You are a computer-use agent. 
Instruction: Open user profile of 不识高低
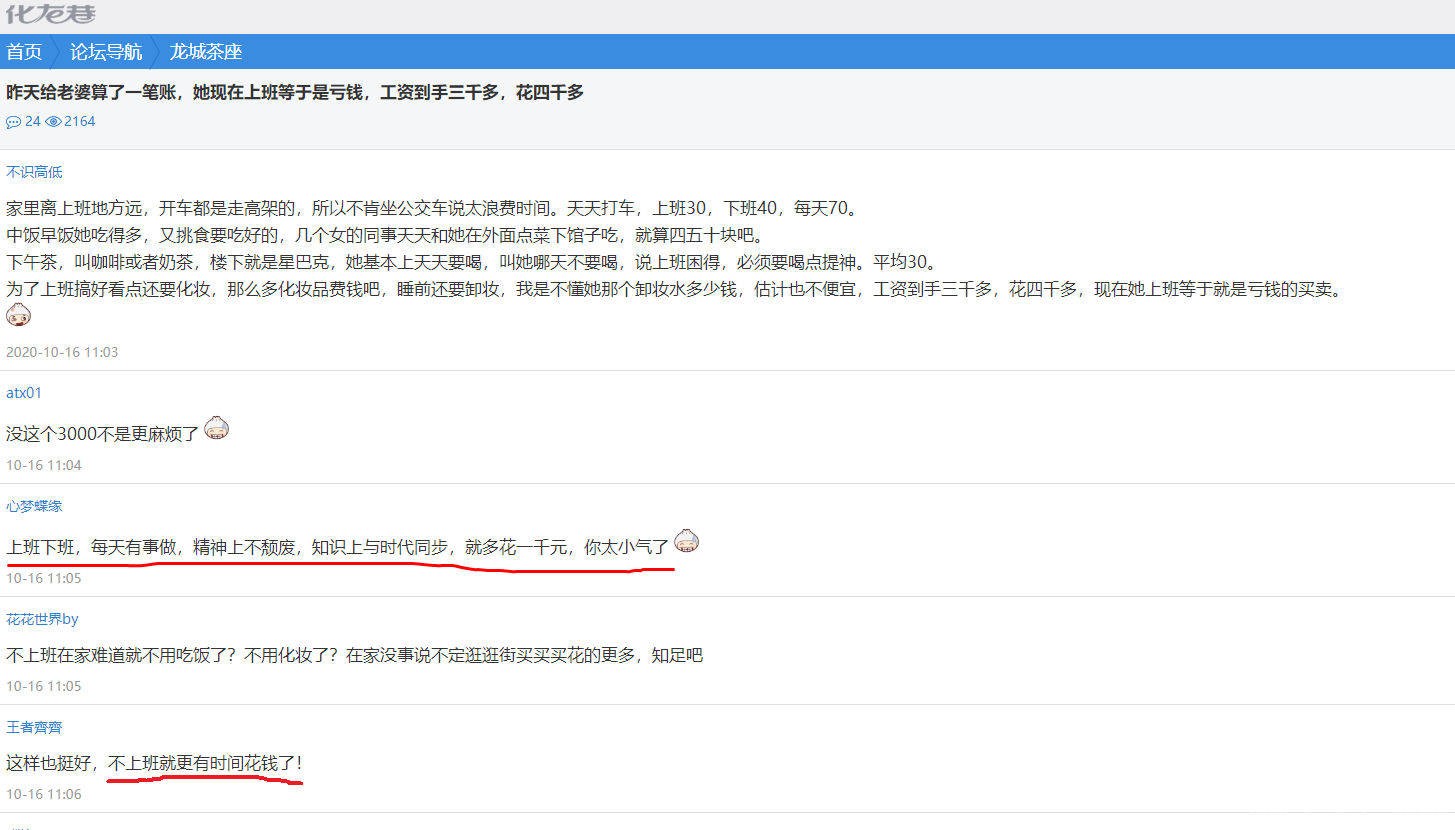(33, 171)
